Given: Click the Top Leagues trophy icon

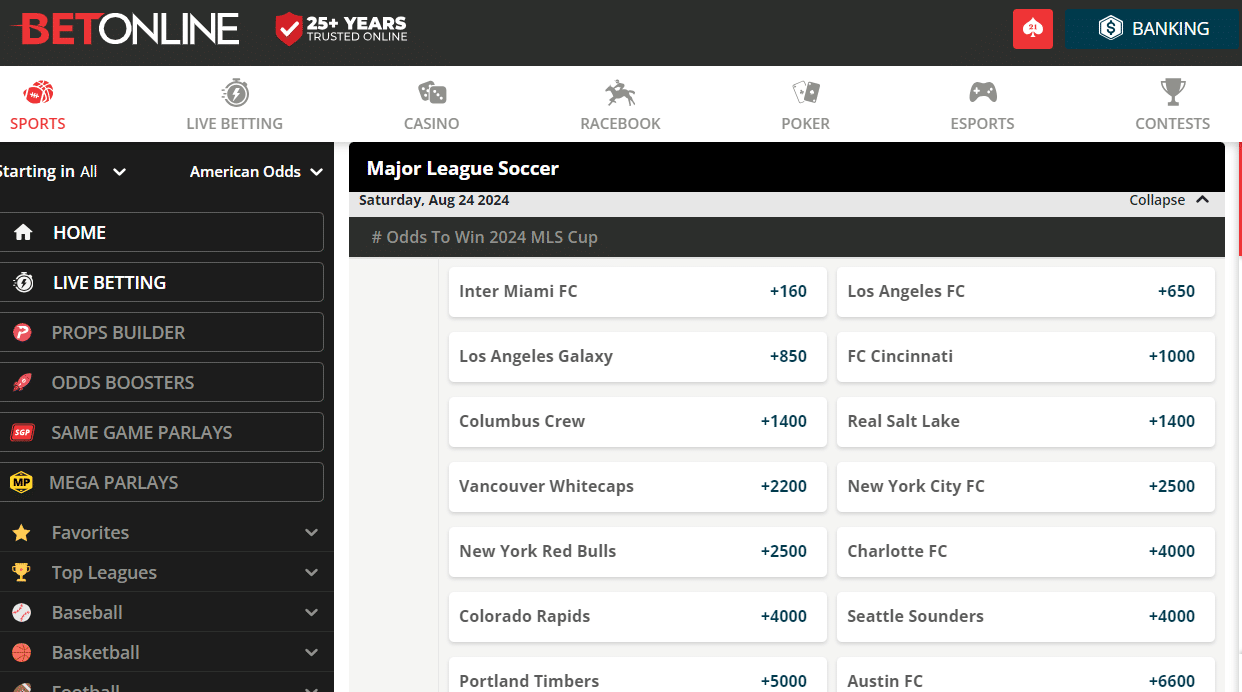Looking at the screenshot, I should (x=21, y=572).
